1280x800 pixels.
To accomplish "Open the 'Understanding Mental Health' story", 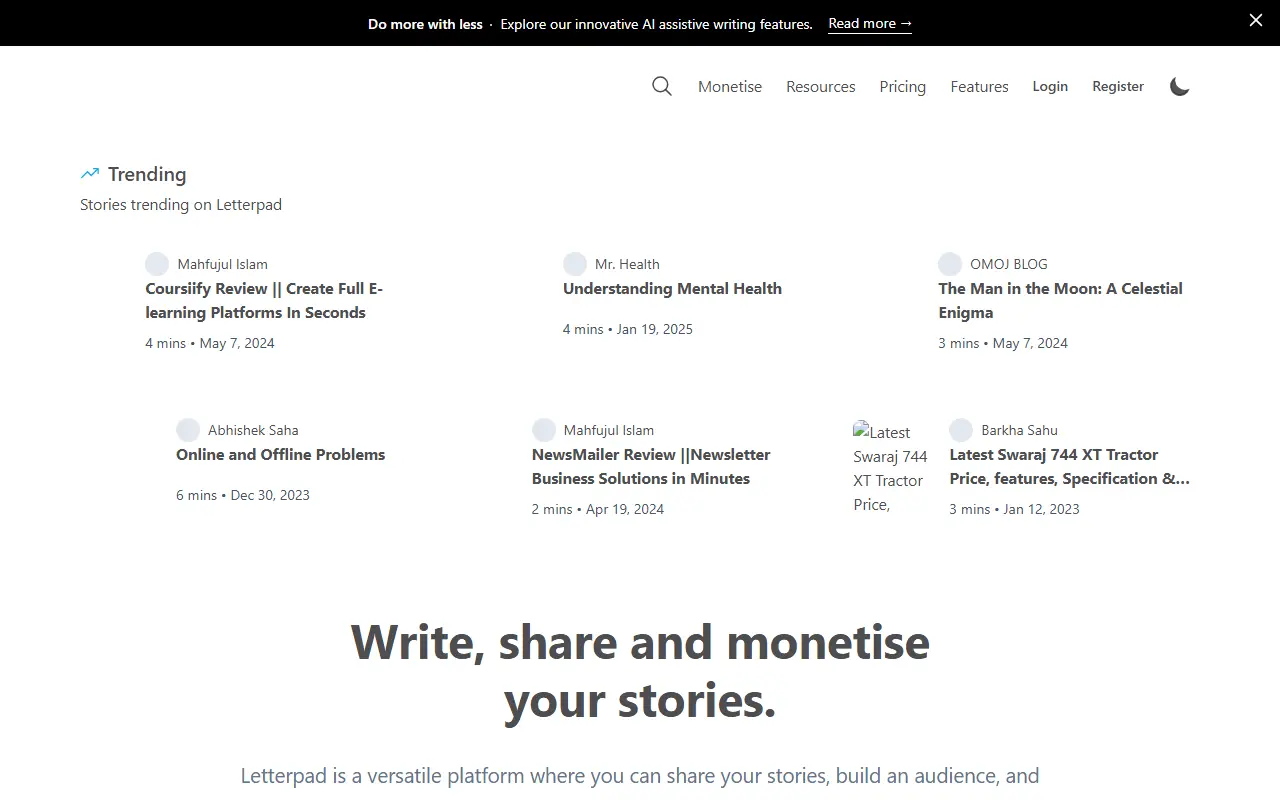I will point(672,289).
